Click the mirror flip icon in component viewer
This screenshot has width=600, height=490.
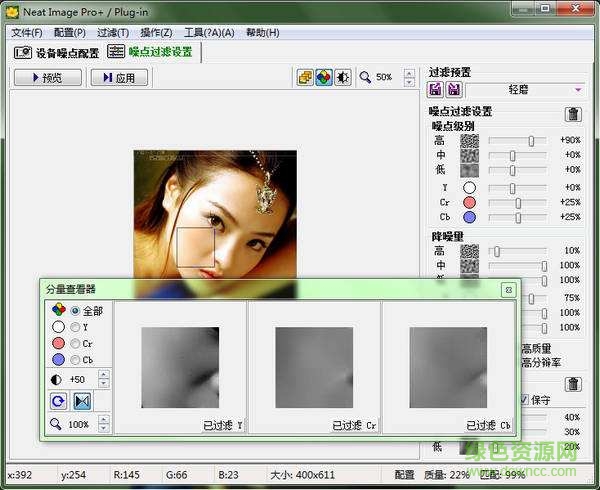tap(82, 401)
